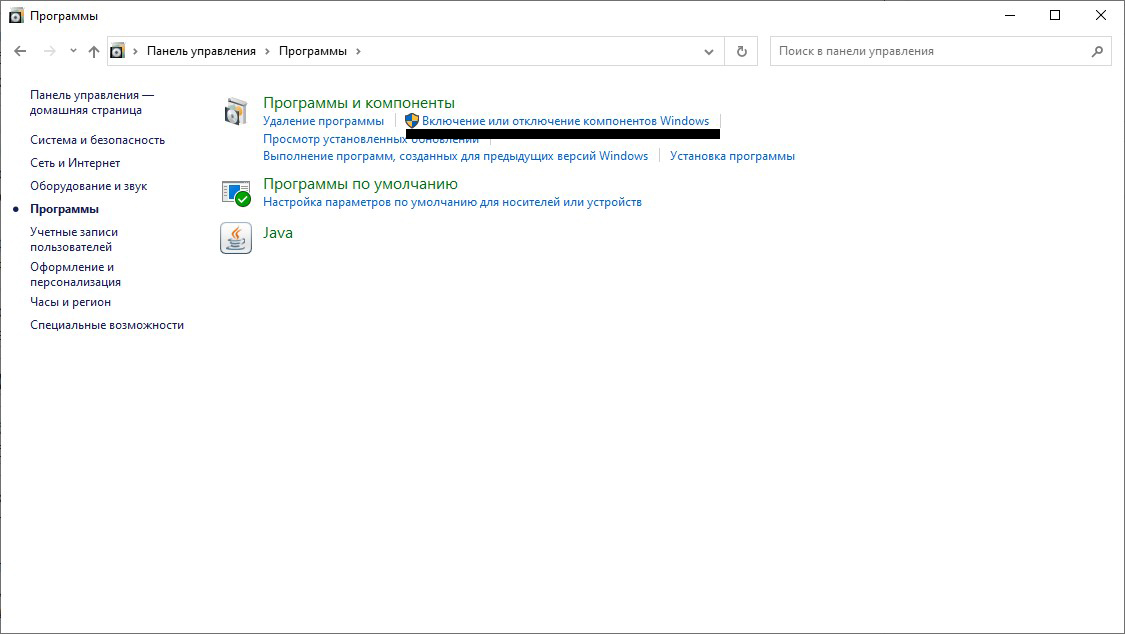Open the recent locations dropdown arrow
The height and width of the screenshot is (634, 1125).
click(73, 51)
